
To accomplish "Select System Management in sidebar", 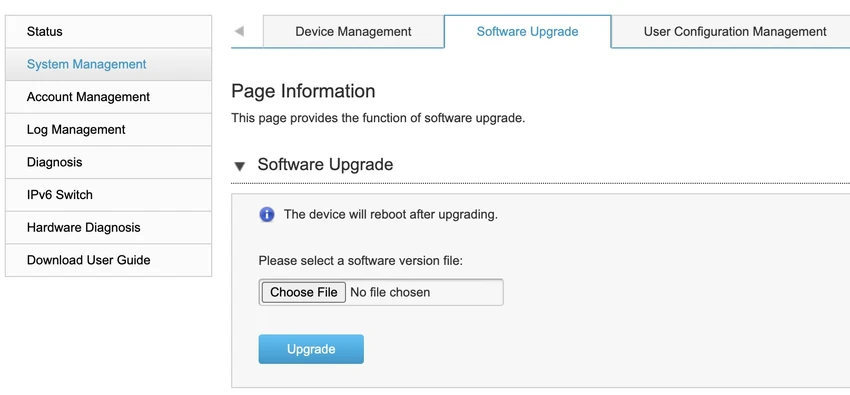I will click(108, 64).
